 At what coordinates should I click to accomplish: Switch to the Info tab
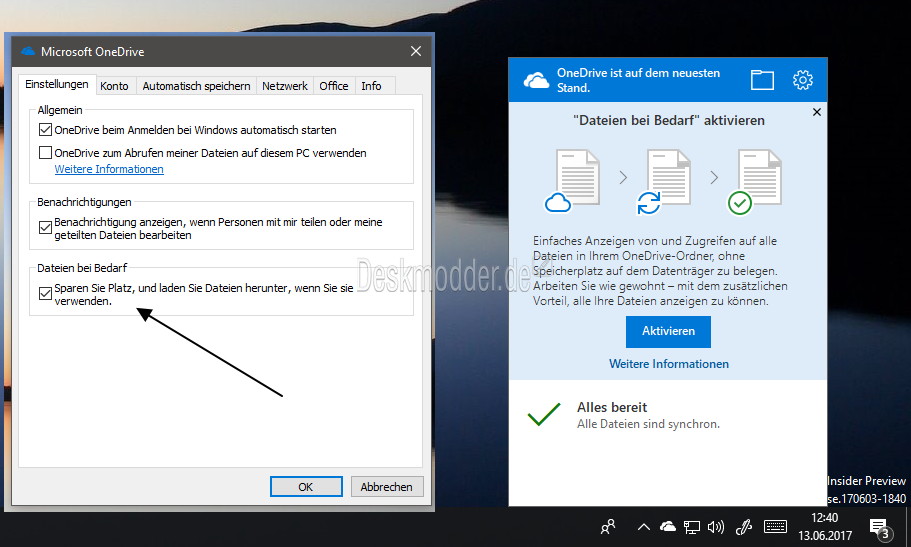tap(371, 86)
